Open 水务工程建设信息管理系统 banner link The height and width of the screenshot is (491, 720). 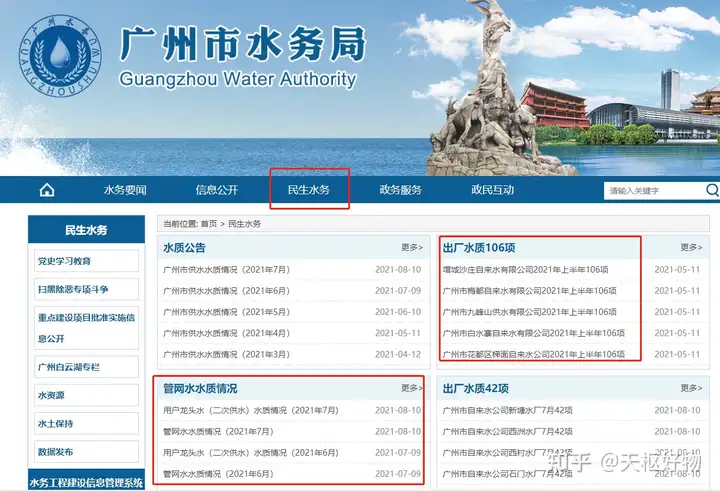86,482
